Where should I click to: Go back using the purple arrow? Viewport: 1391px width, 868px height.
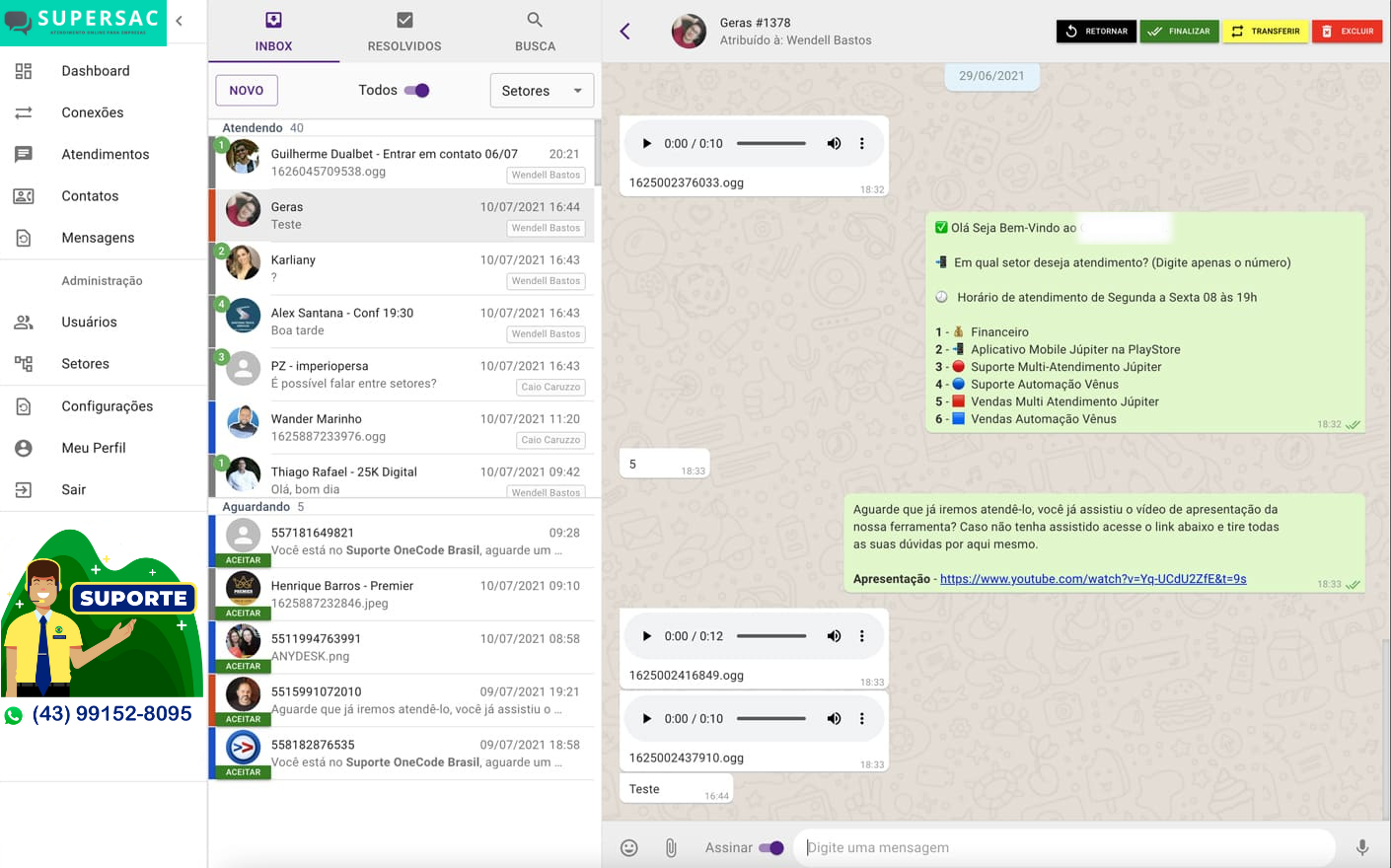point(624,32)
